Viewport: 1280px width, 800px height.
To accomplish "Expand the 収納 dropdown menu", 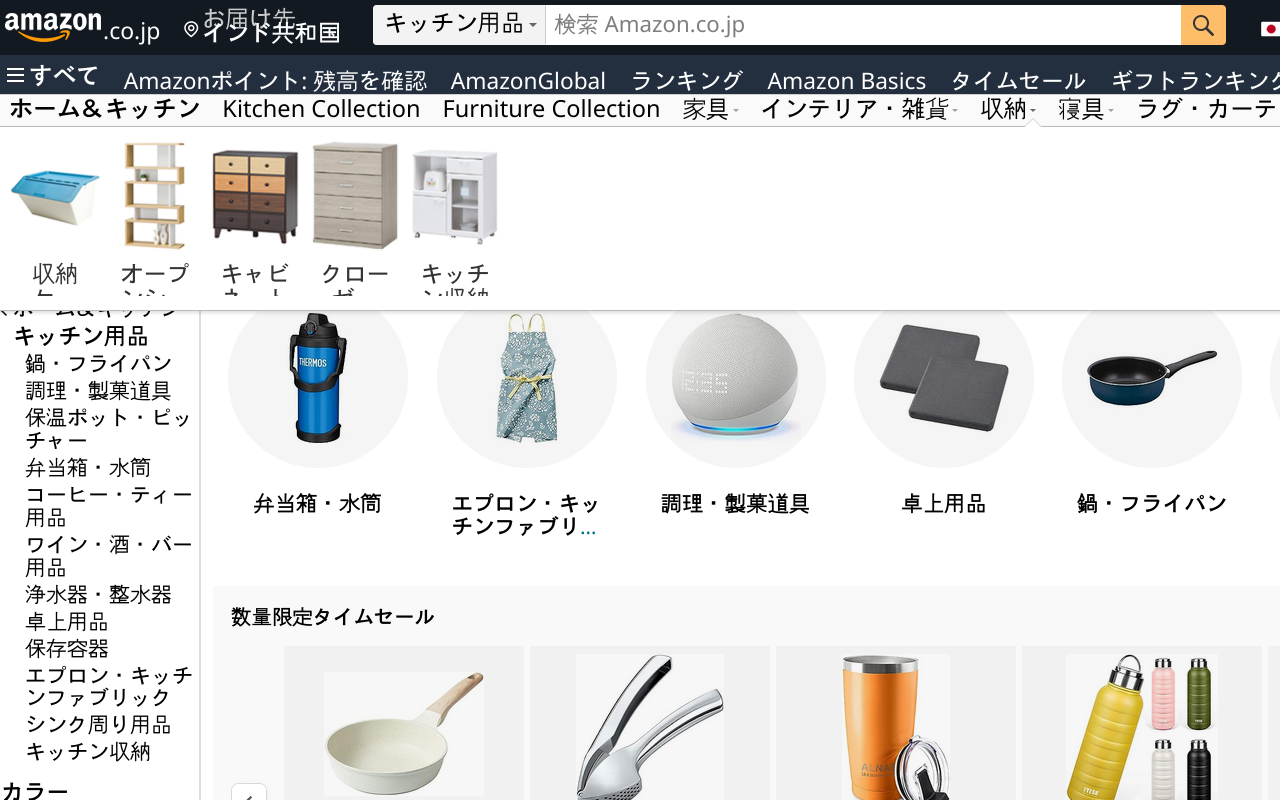I will click(1008, 109).
